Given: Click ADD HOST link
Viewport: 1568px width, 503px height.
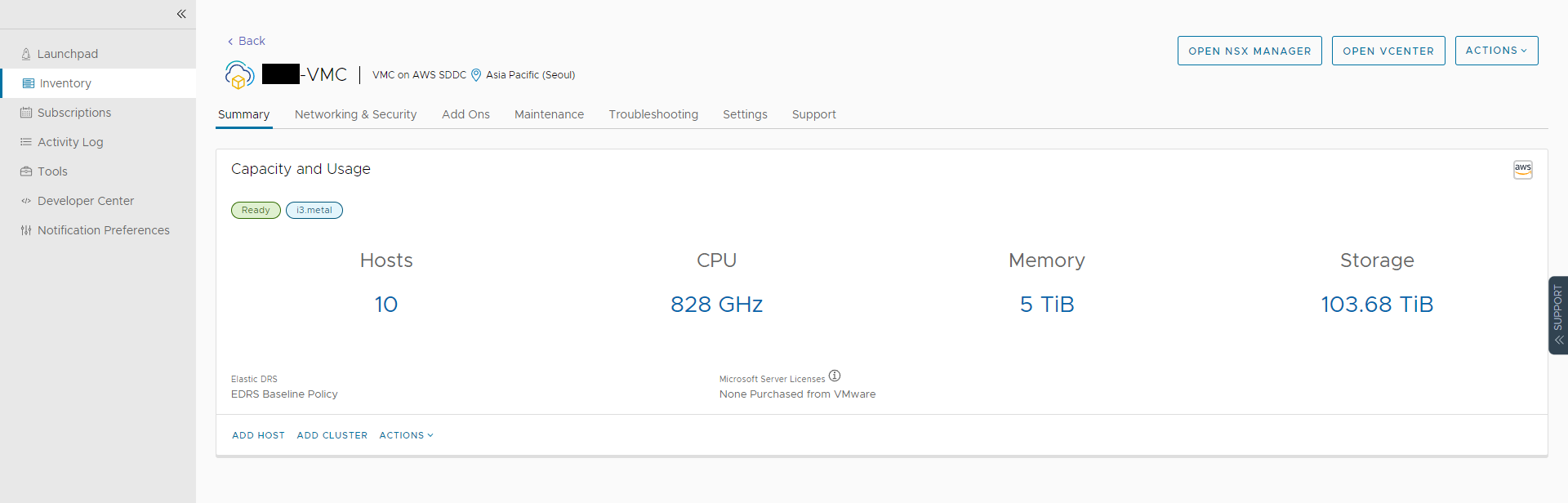Looking at the screenshot, I should click(x=258, y=435).
